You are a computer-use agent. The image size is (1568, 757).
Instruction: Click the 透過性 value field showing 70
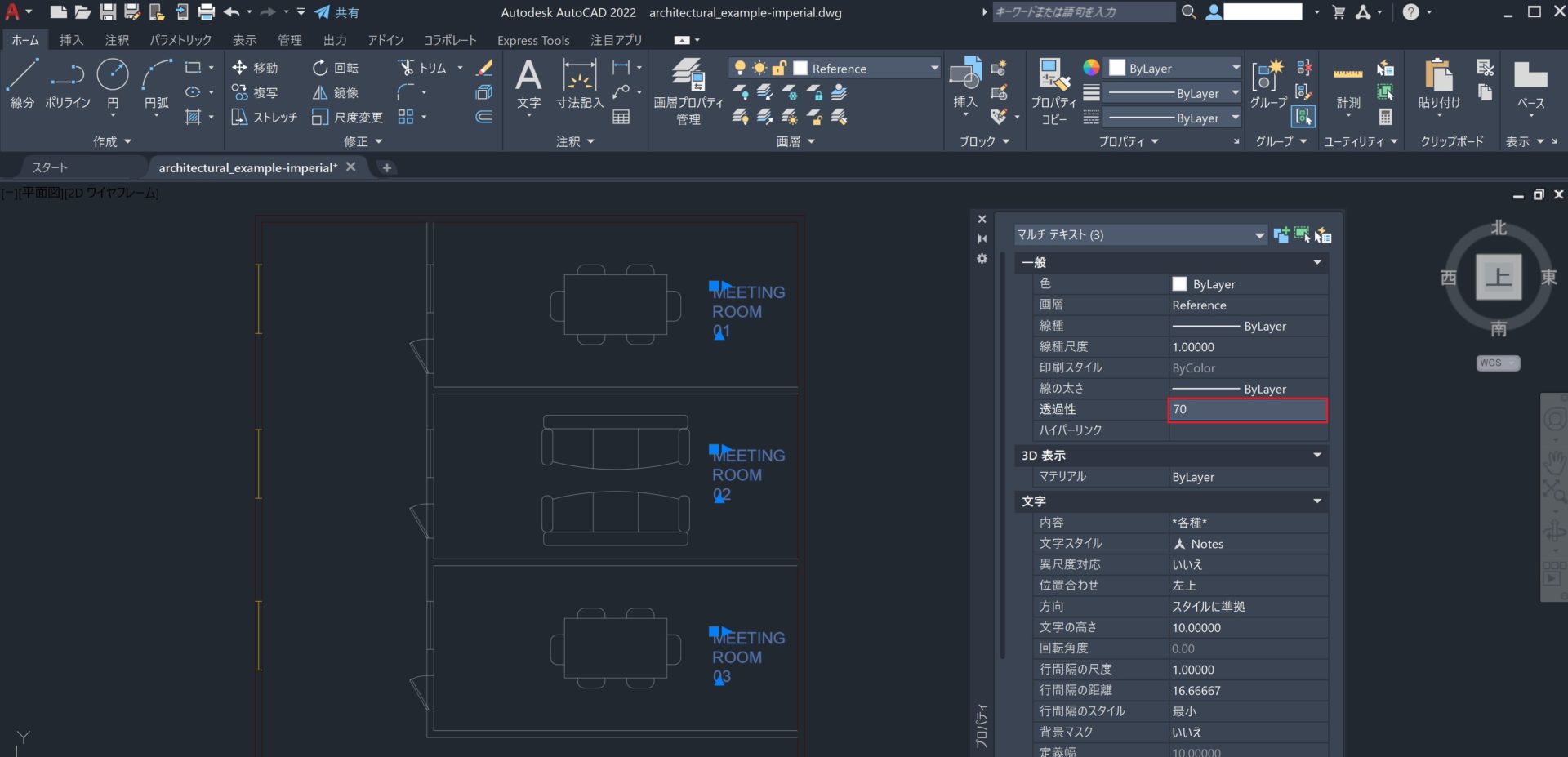[x=1247, y=410]
